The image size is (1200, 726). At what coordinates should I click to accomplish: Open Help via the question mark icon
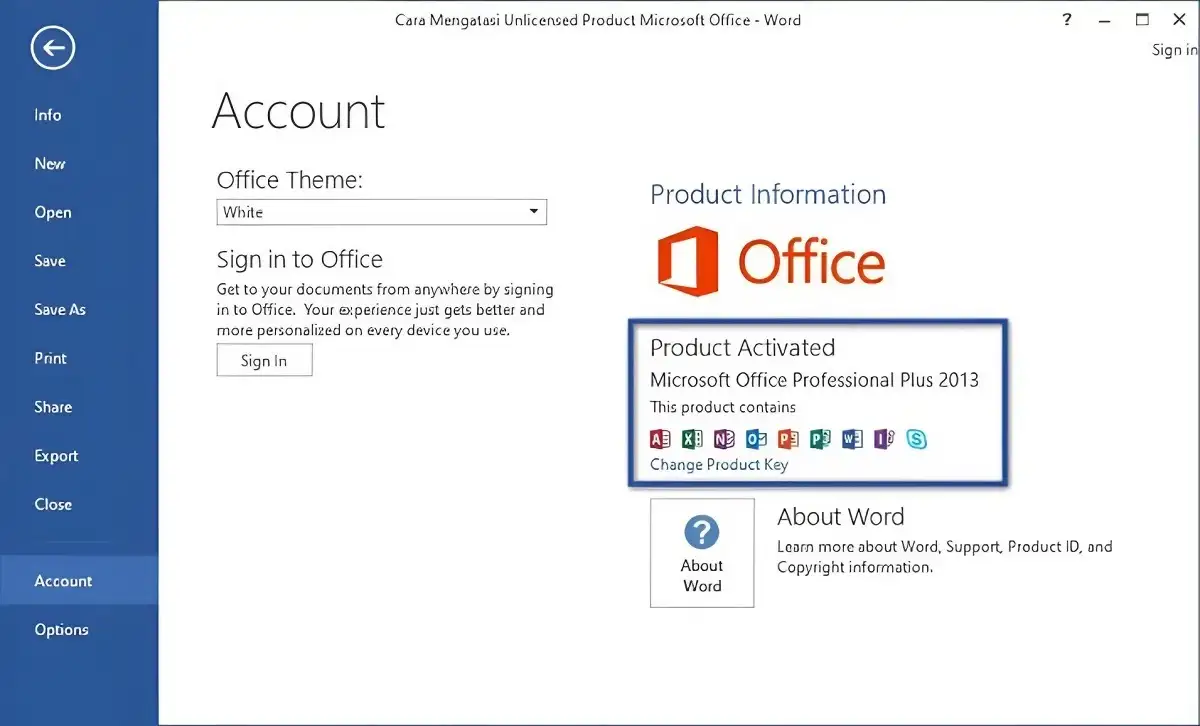[x=1069, y=20]
